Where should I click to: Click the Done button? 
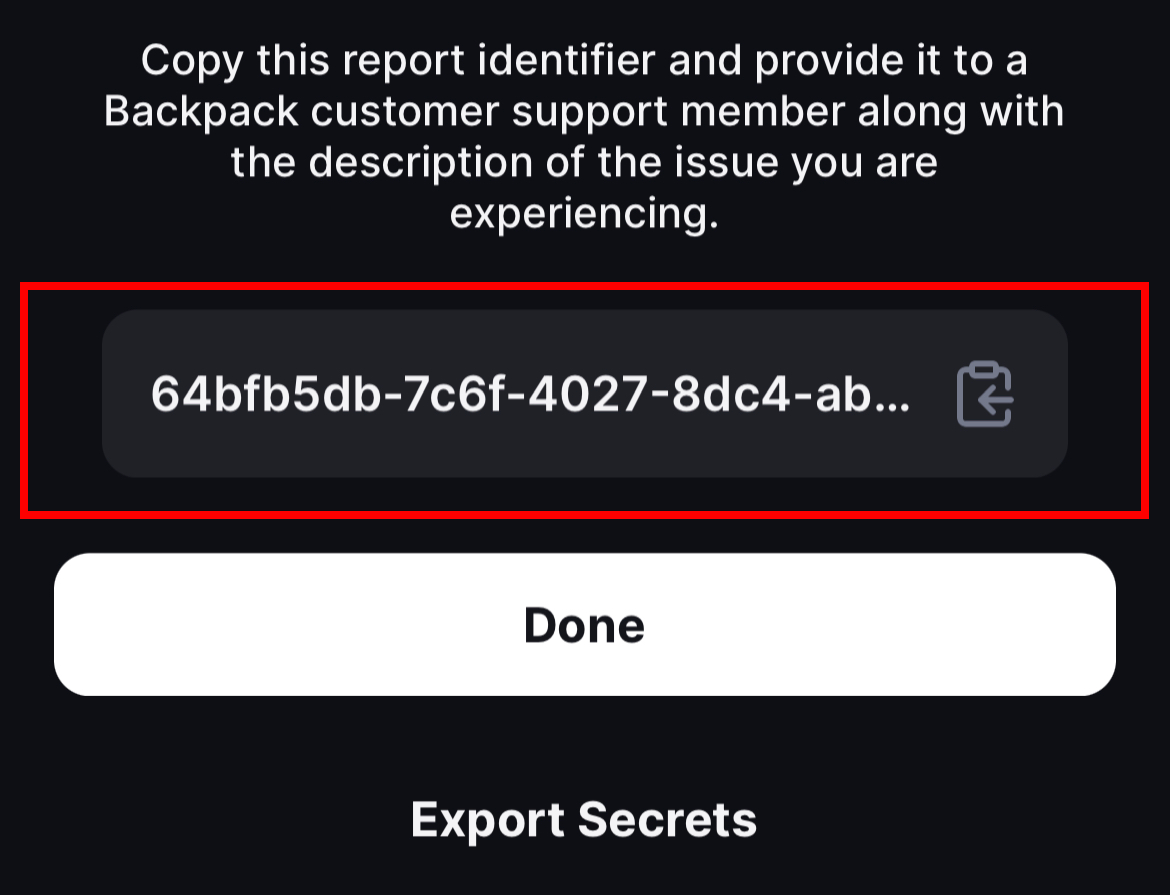point(584,625)
